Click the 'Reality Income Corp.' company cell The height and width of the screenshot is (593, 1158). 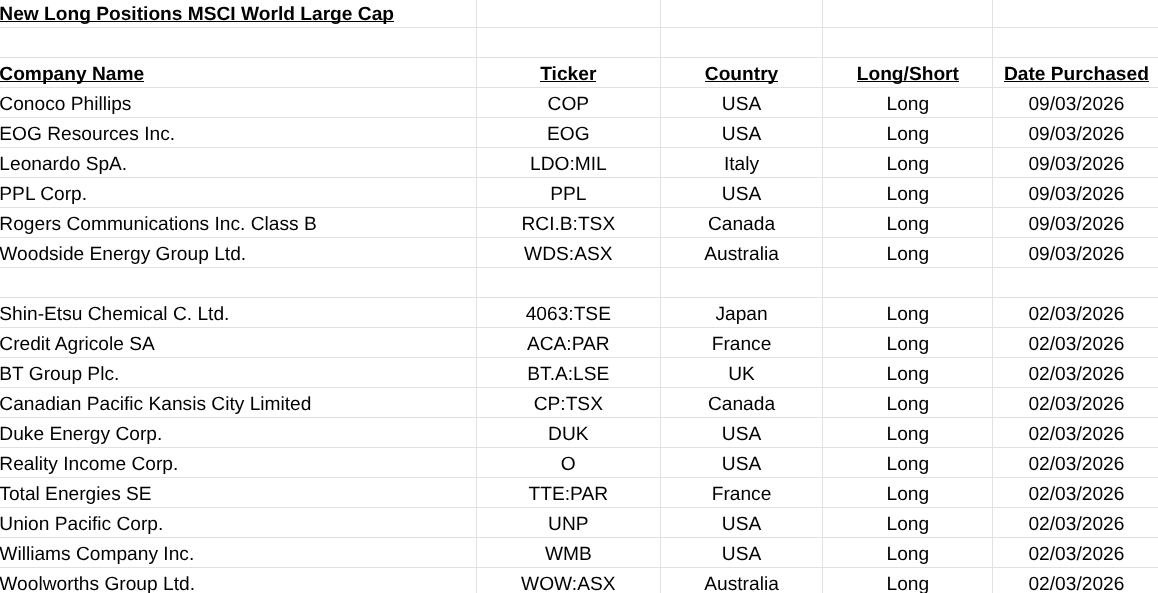89,464
